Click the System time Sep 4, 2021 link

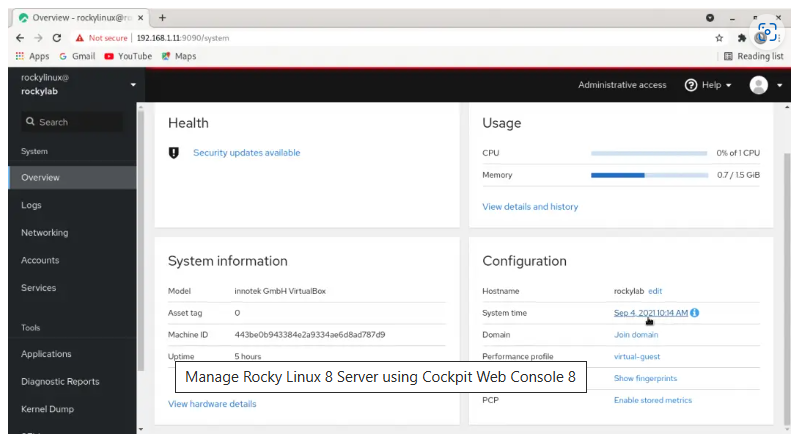(x=651, y=313)
